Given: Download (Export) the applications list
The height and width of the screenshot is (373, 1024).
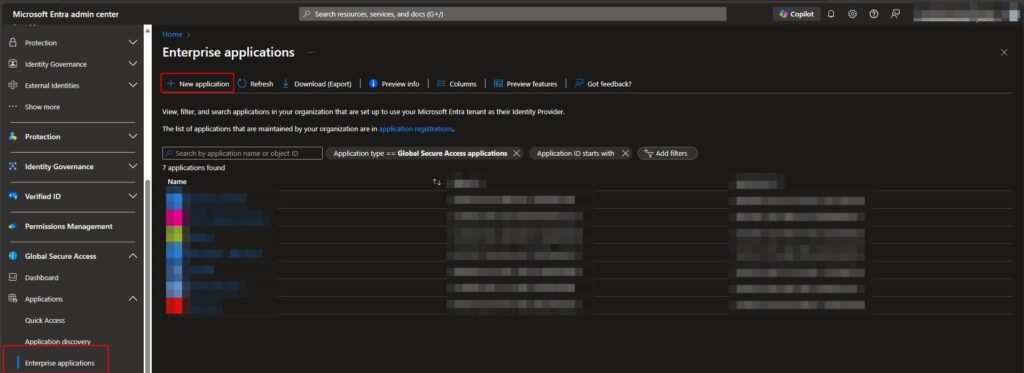Looking at the screenshot, I should [317, 84].
